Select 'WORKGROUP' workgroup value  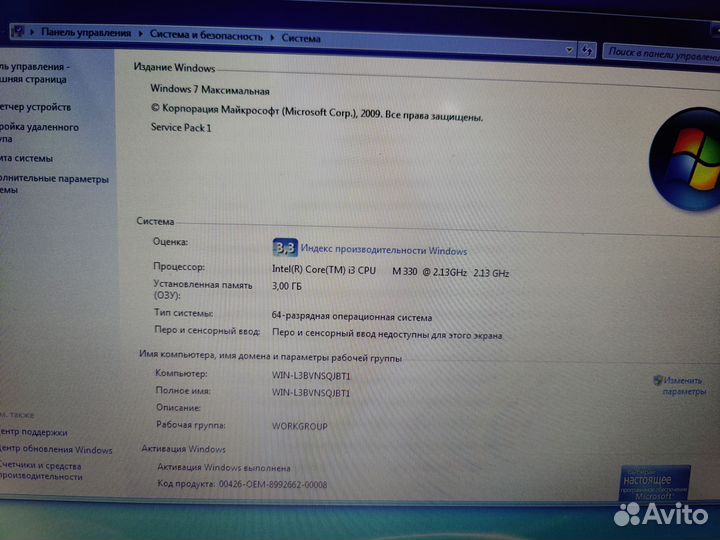coord(299,426)
